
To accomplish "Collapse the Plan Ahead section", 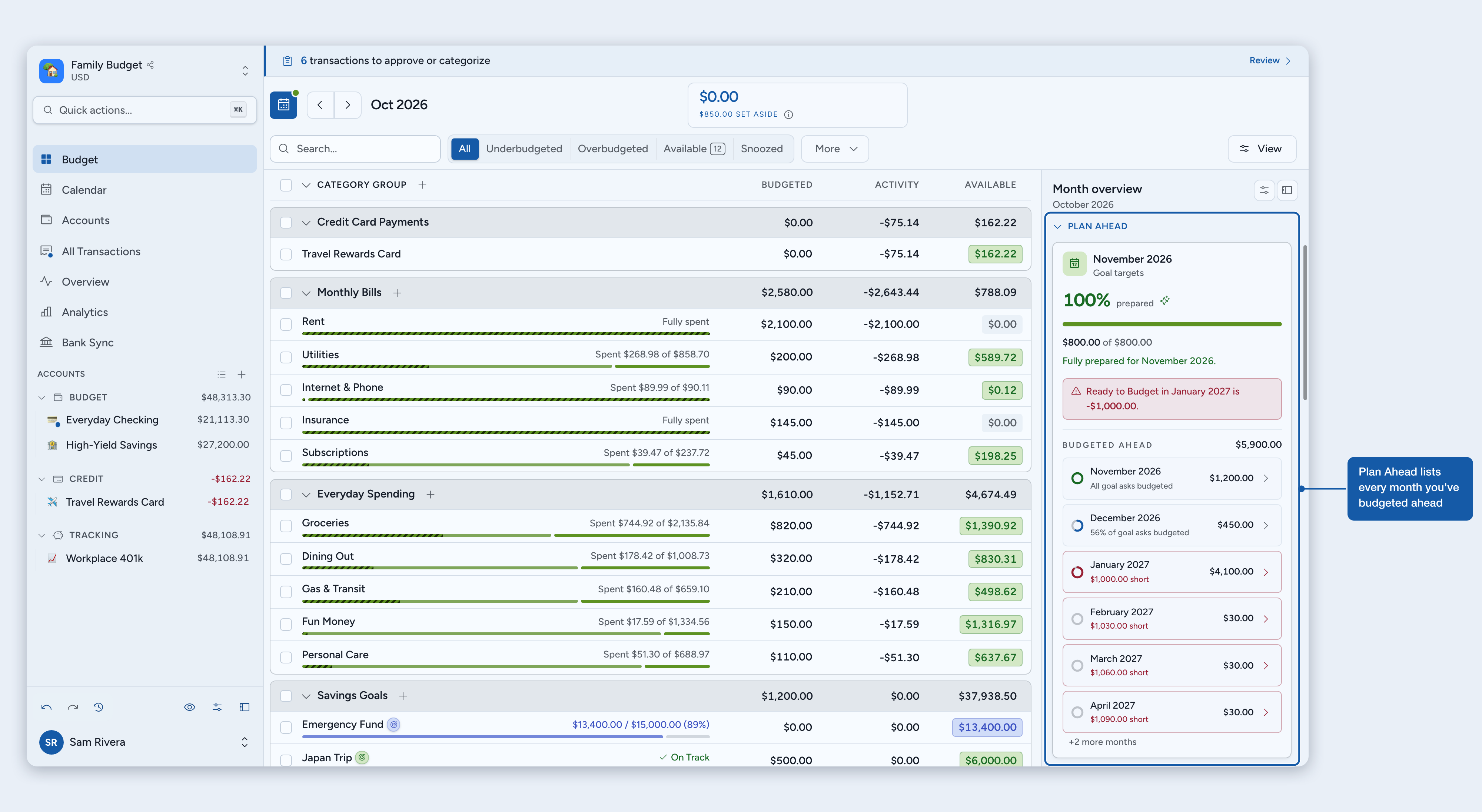I will point(1057,227).
